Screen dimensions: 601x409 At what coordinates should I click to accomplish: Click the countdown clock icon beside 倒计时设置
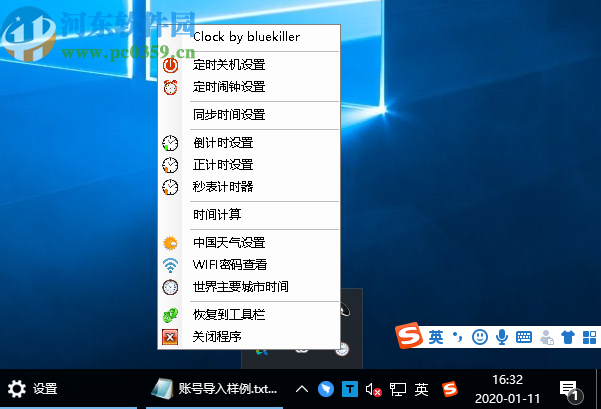pyautogui.click(x=170, y=143)
